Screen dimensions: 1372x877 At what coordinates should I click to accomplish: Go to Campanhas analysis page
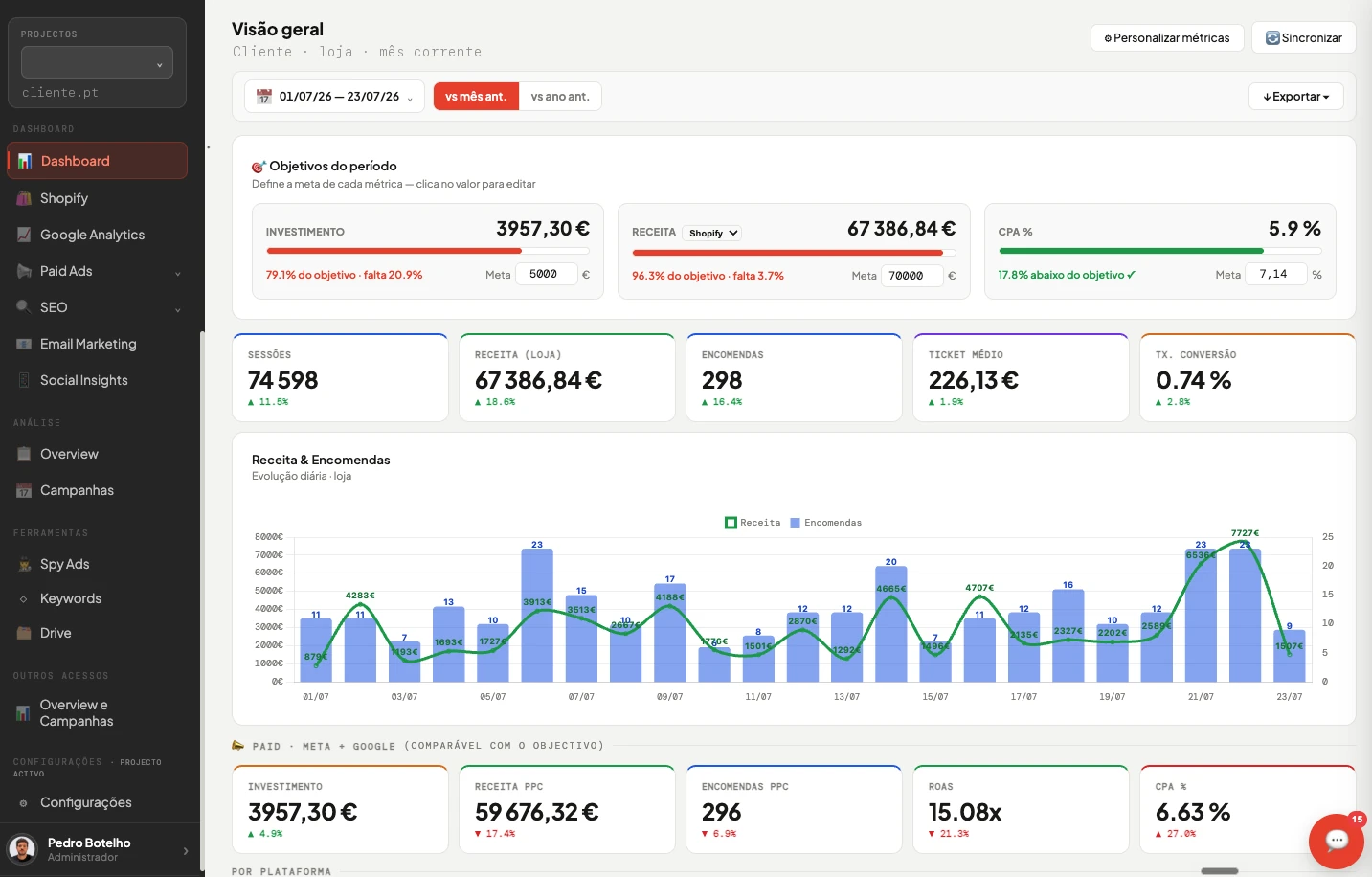(x=97, y=490)
